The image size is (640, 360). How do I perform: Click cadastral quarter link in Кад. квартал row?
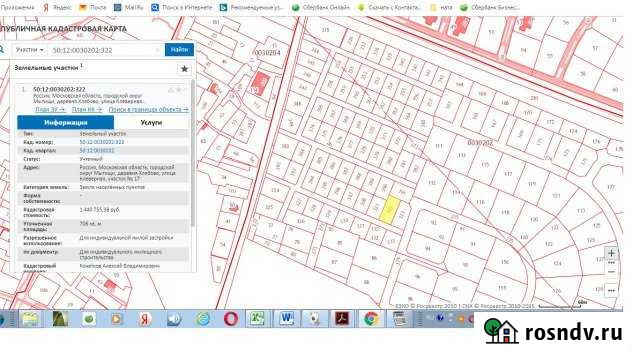(97, 151)
